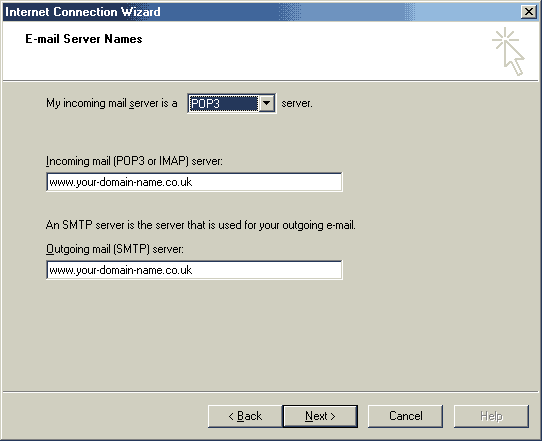Click the 'My incoming mail server is a' label

[x=112, y=103]
